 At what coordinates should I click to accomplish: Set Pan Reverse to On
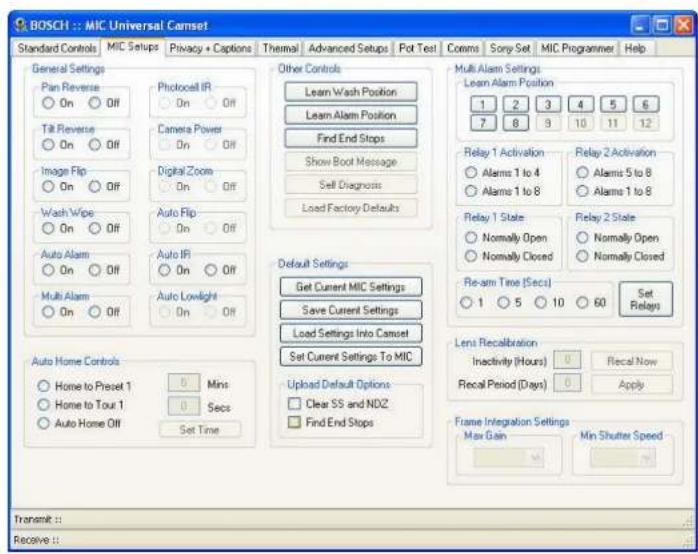click(x=48, y=103)
